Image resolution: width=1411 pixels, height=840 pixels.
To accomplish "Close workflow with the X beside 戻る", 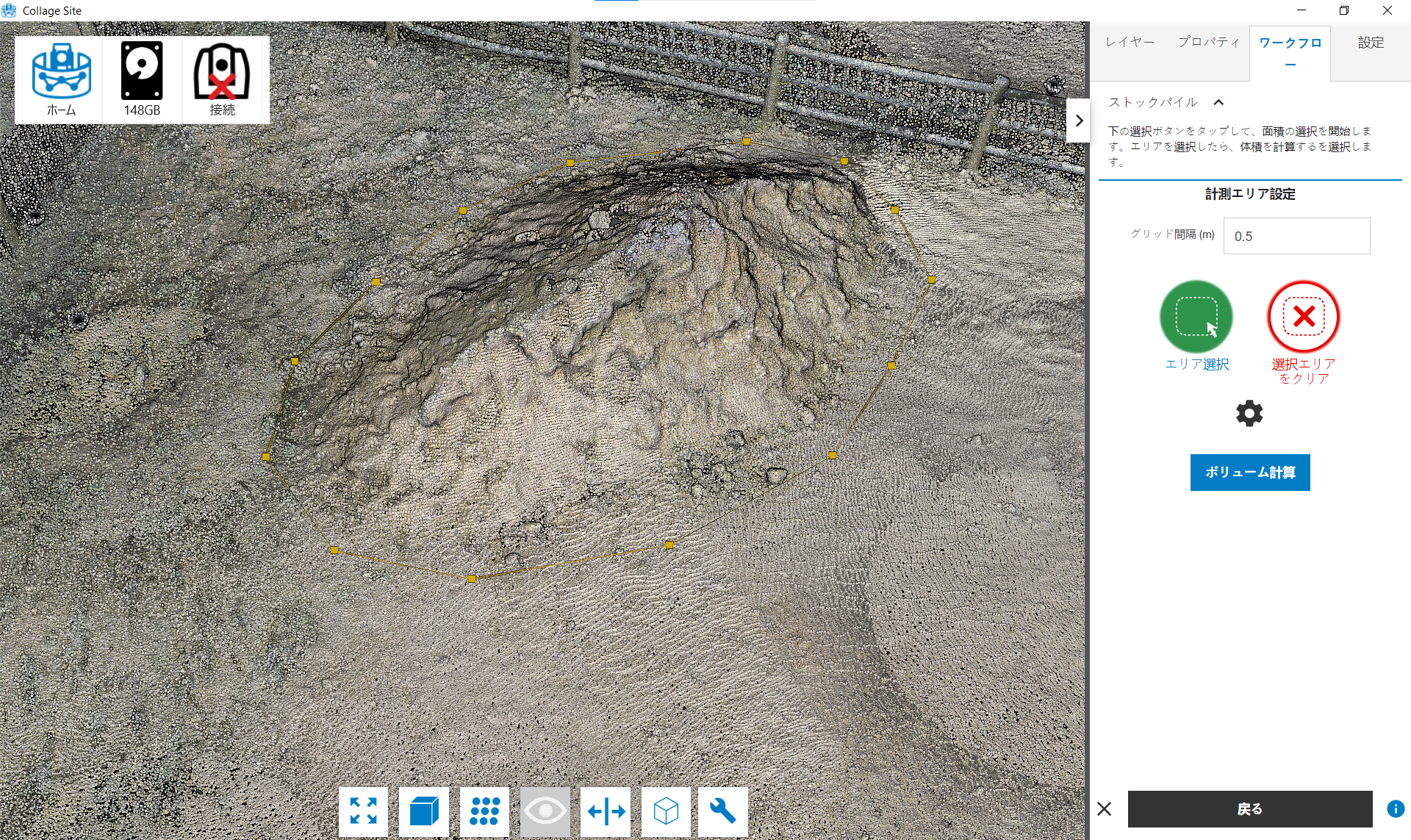I will point(1104,809).
